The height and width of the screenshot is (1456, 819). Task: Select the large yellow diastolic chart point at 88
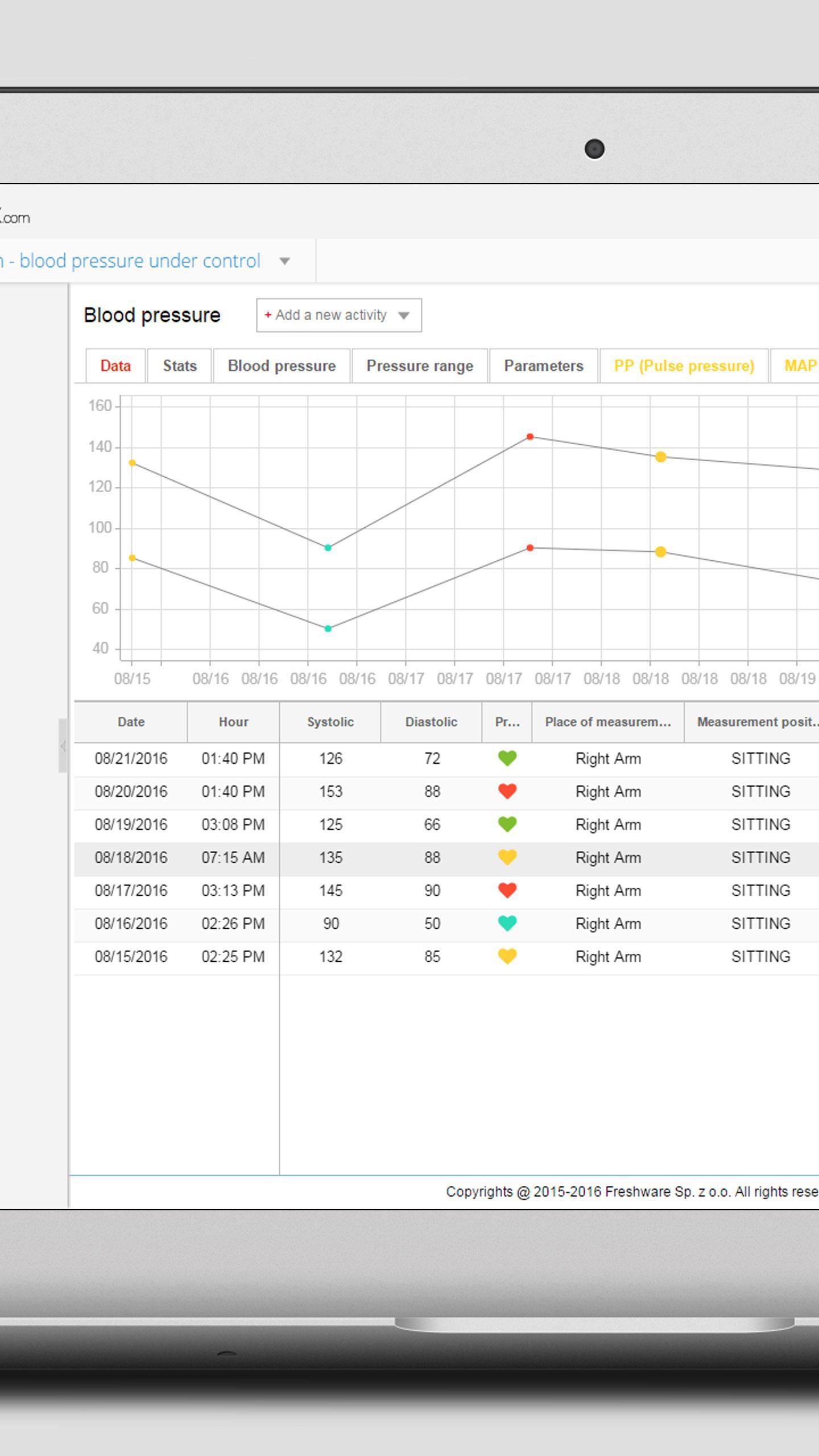[660, 552]
